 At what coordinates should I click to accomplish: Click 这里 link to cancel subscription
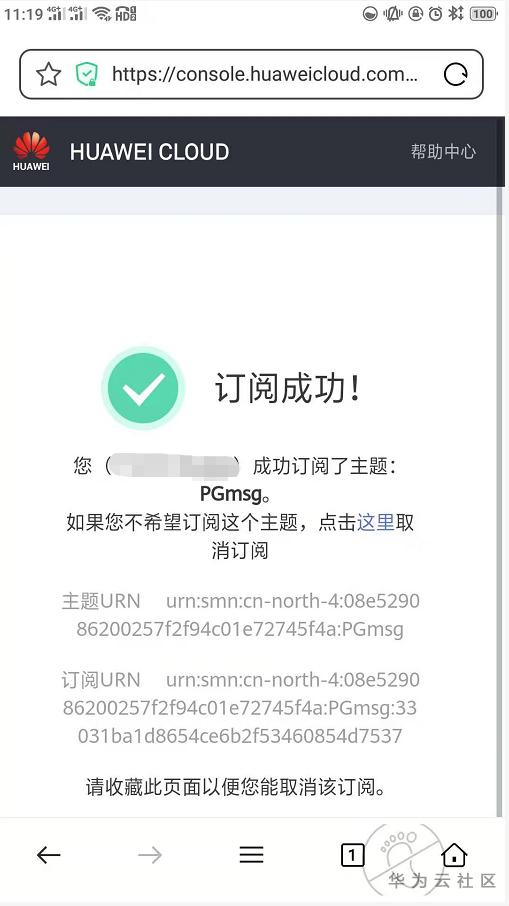[376, 522]
